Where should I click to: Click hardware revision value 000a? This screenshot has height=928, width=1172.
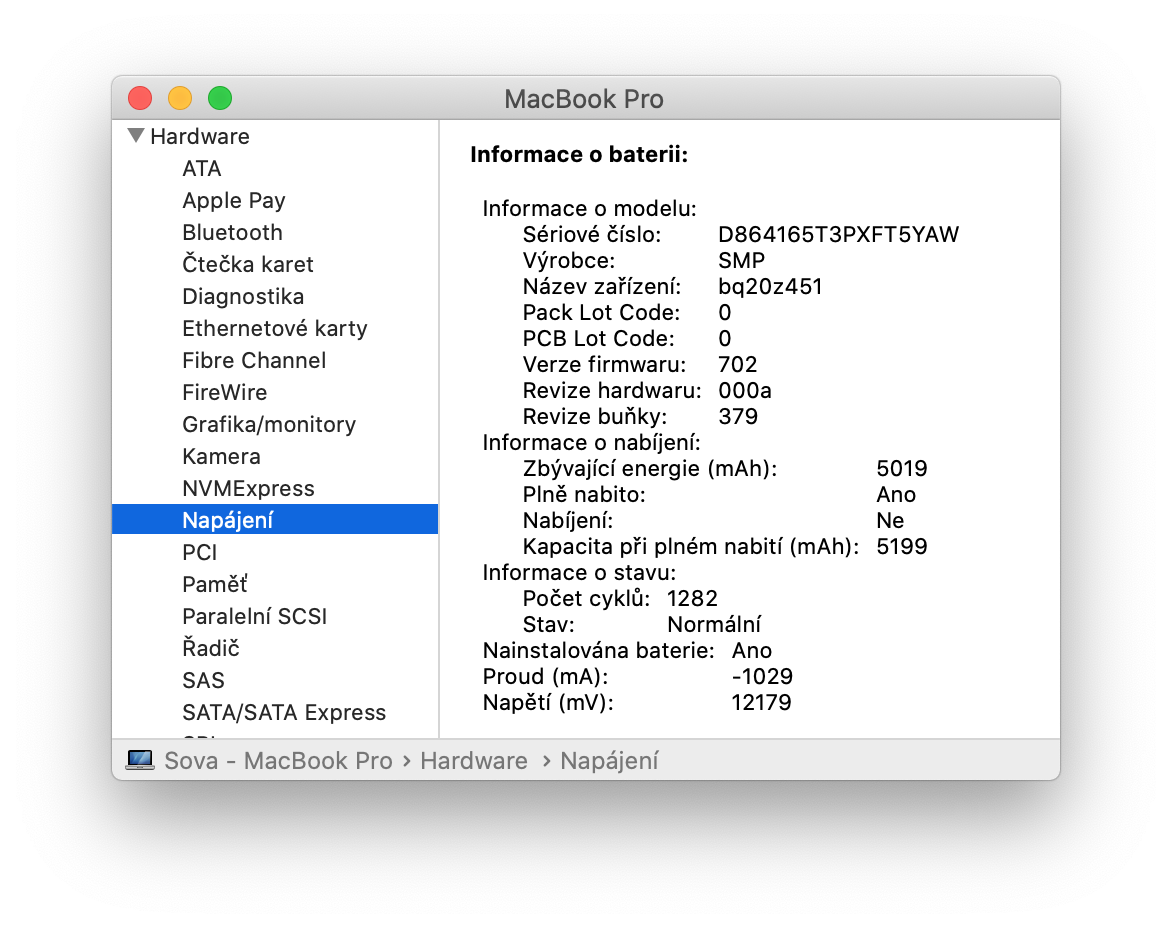click(x=744, y=391)
